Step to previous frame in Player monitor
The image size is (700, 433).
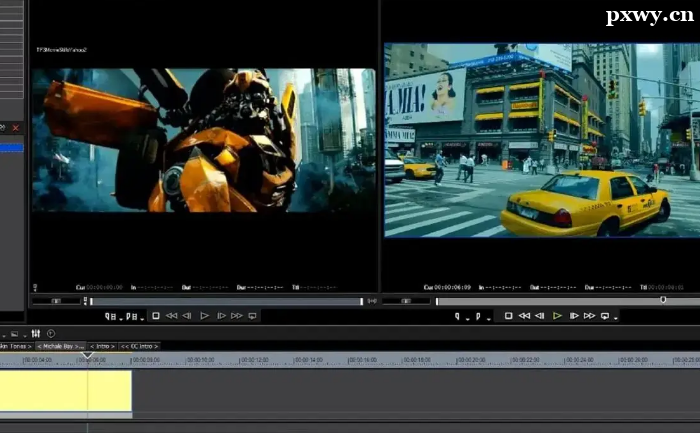(x=187, y=316)
